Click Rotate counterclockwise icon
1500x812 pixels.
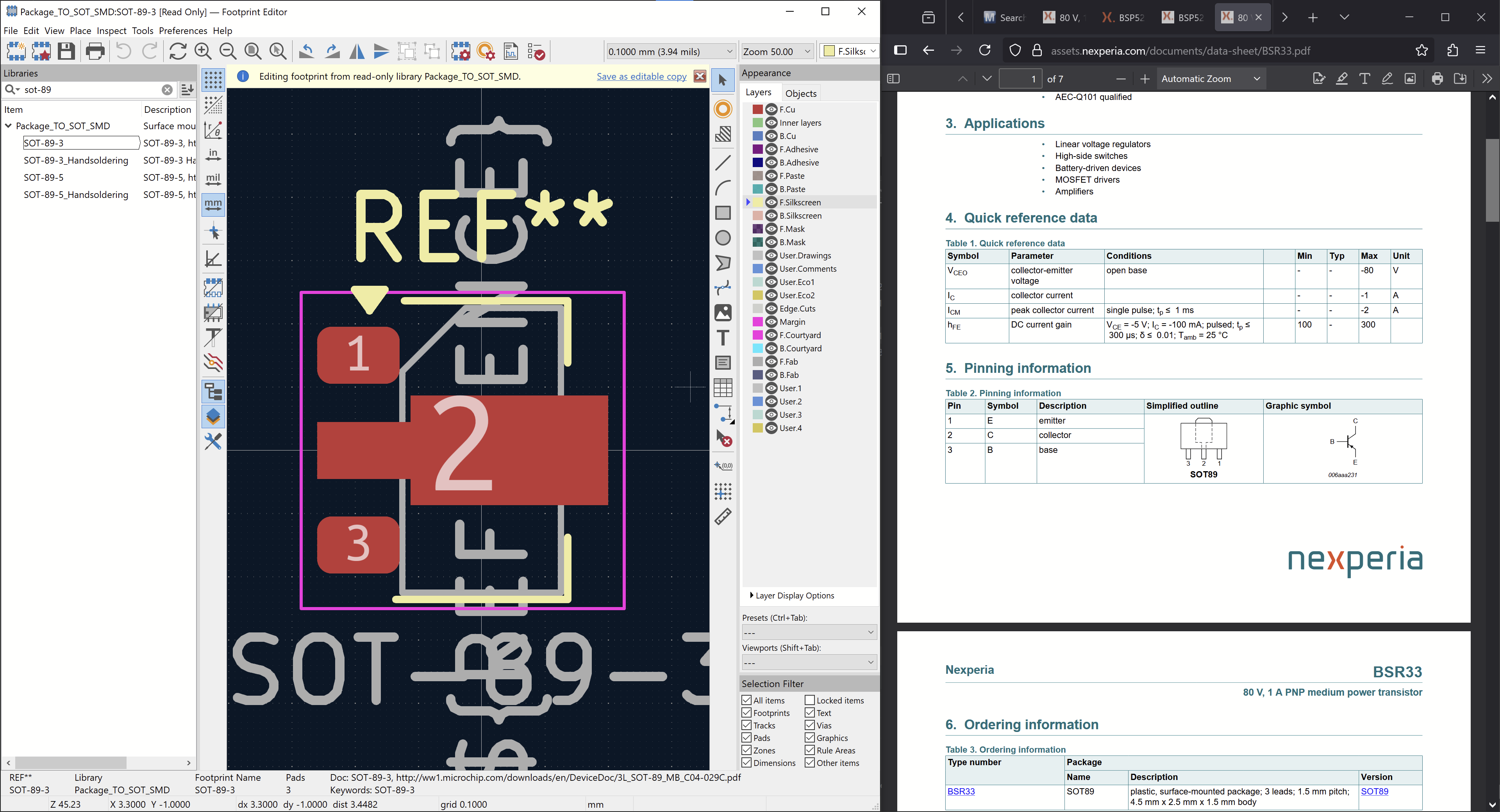coord(306,51)
